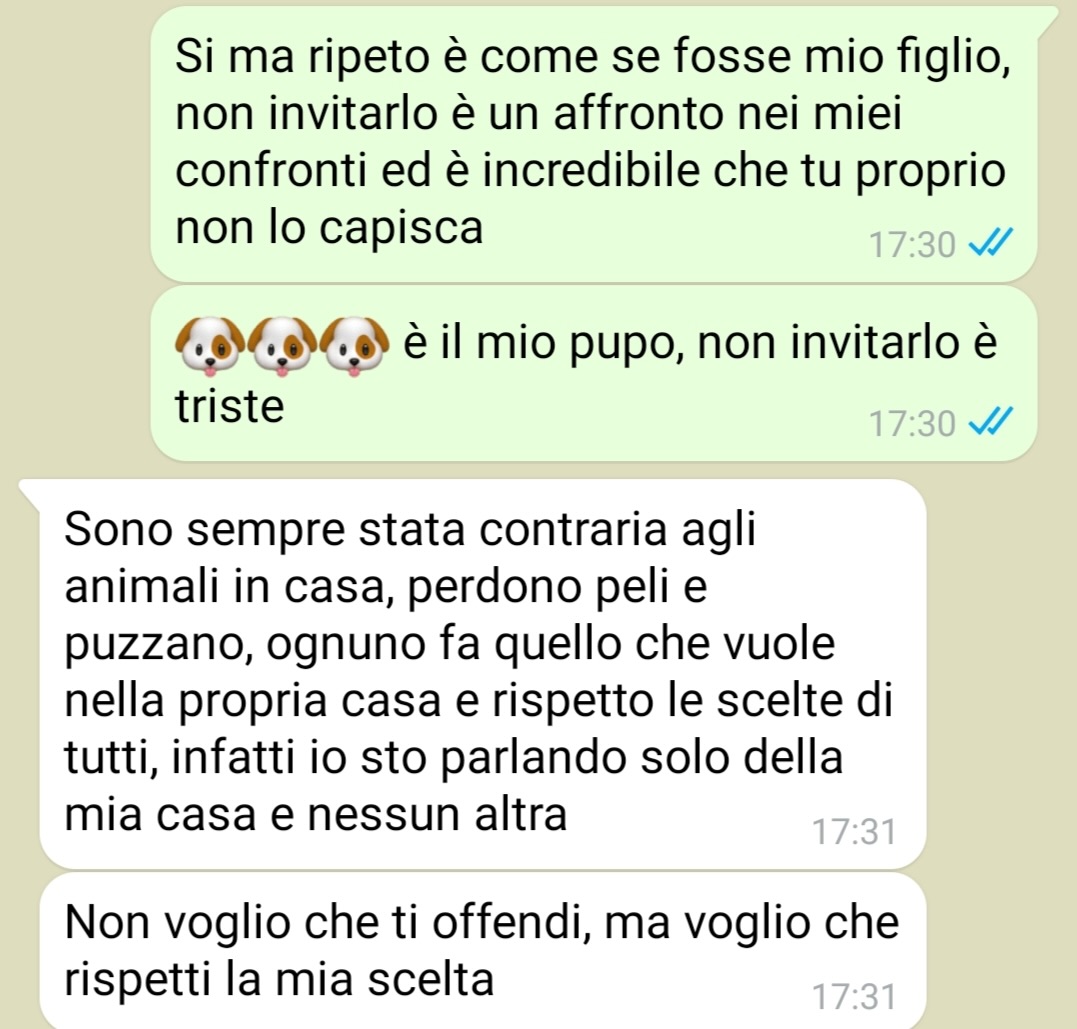Click the 17:30 timestamp on the first message
The width and height of the screenshot is (1077, 1029).
[912, 245]
